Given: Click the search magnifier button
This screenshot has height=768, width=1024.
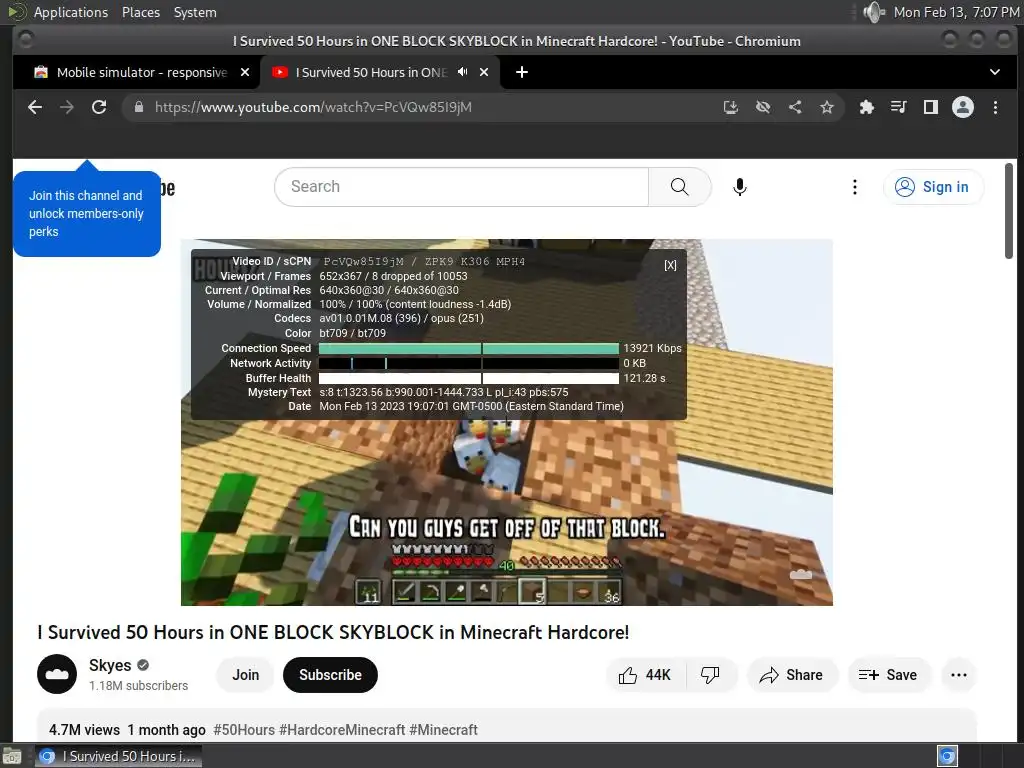Looking at the screenshot, I should (680, 187).
